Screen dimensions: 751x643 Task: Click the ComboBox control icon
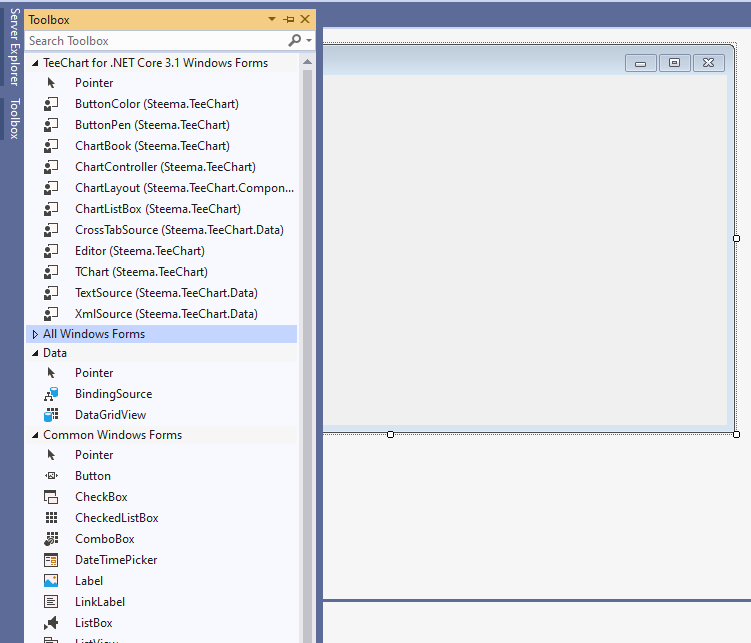(51, 539)
